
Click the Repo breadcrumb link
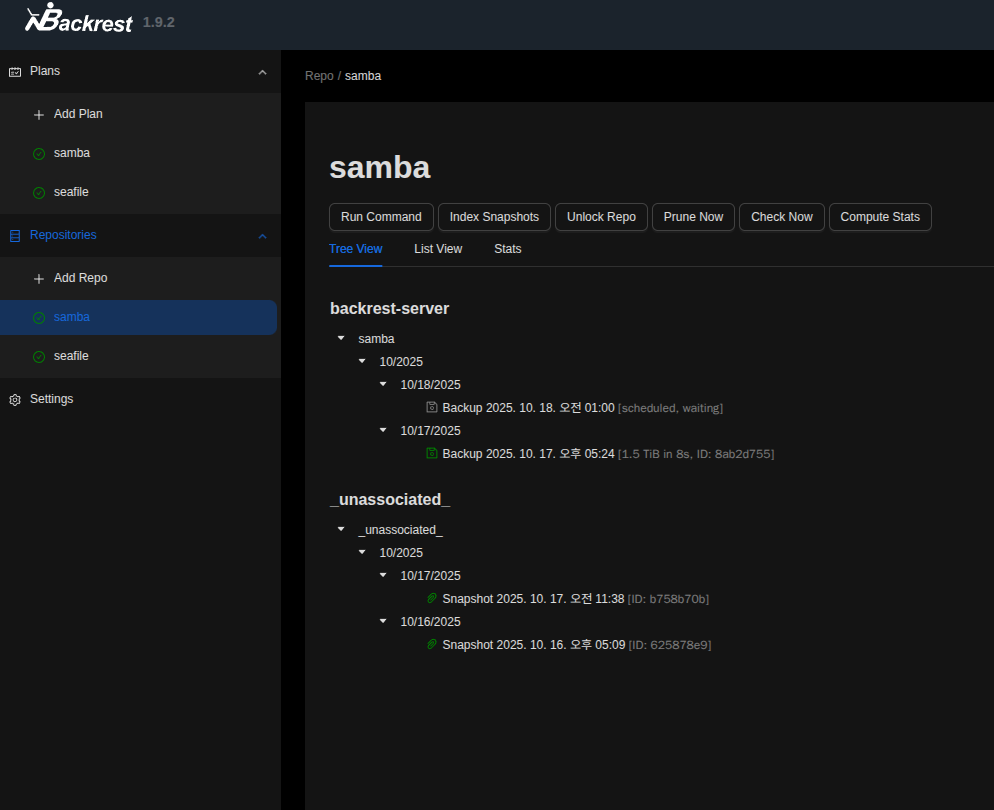[319, 76]
